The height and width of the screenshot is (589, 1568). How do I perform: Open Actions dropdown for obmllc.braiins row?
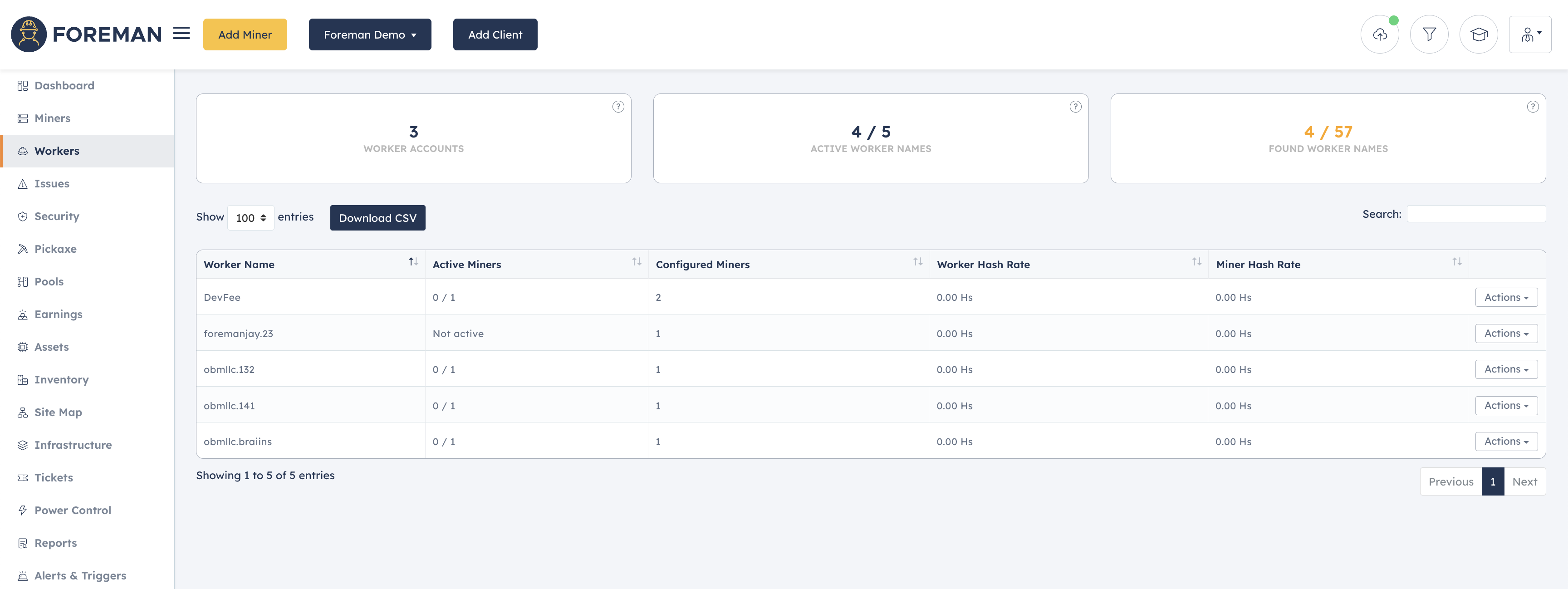pyautogui.click(x=1506, y=442)
